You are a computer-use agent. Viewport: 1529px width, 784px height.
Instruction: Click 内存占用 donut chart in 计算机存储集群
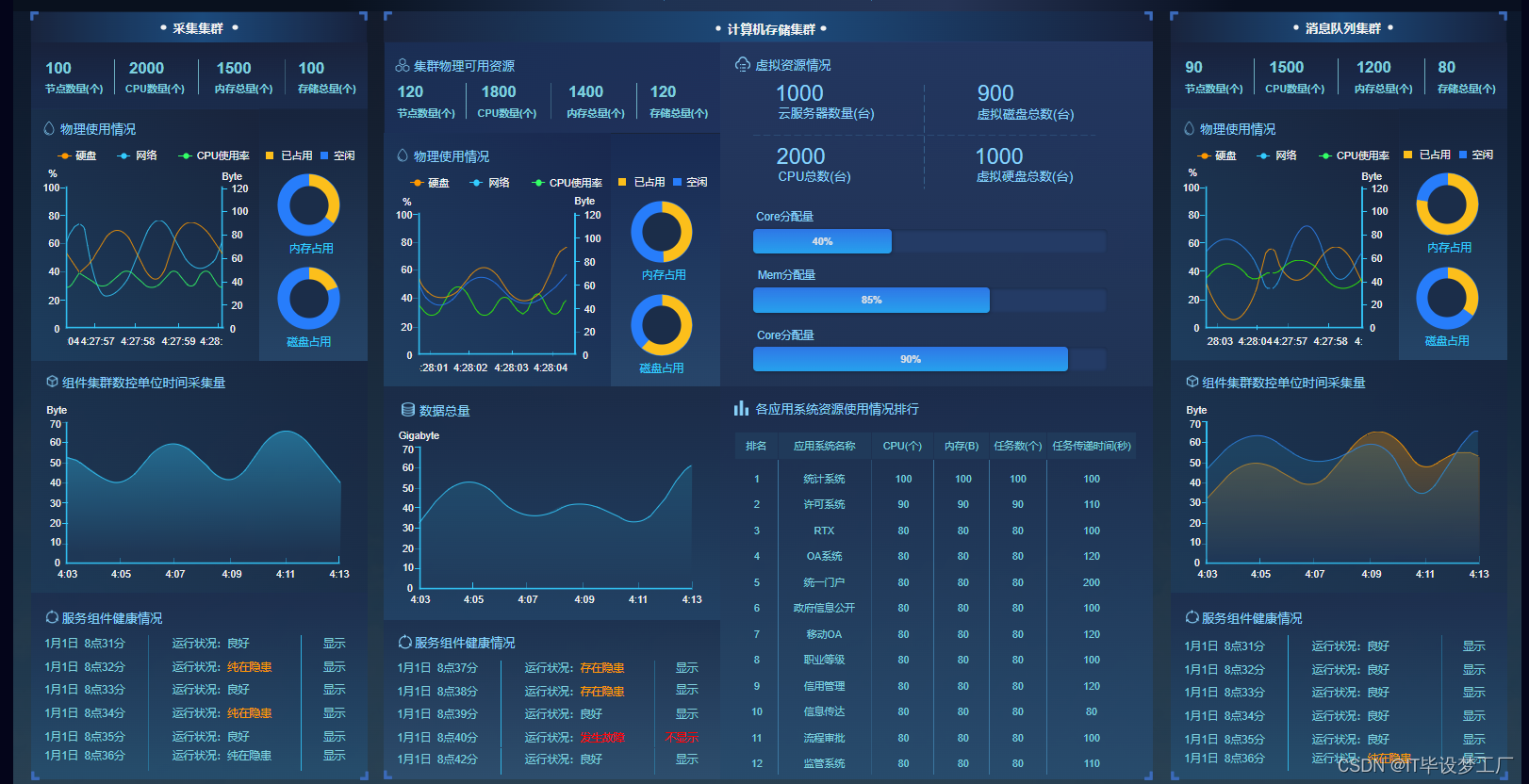(661, 232)
